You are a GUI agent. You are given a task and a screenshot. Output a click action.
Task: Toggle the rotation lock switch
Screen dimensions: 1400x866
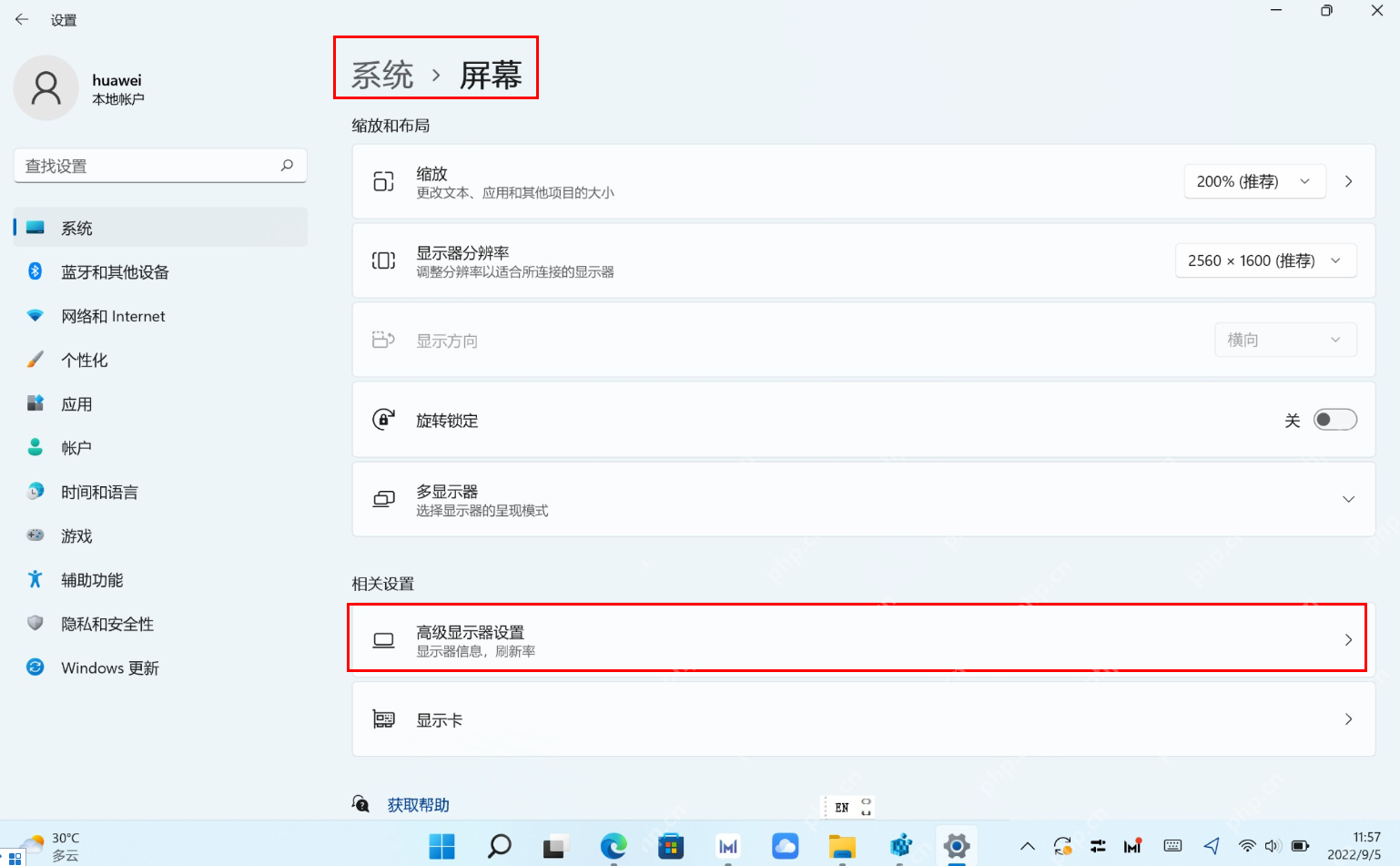coord(1335,420)
